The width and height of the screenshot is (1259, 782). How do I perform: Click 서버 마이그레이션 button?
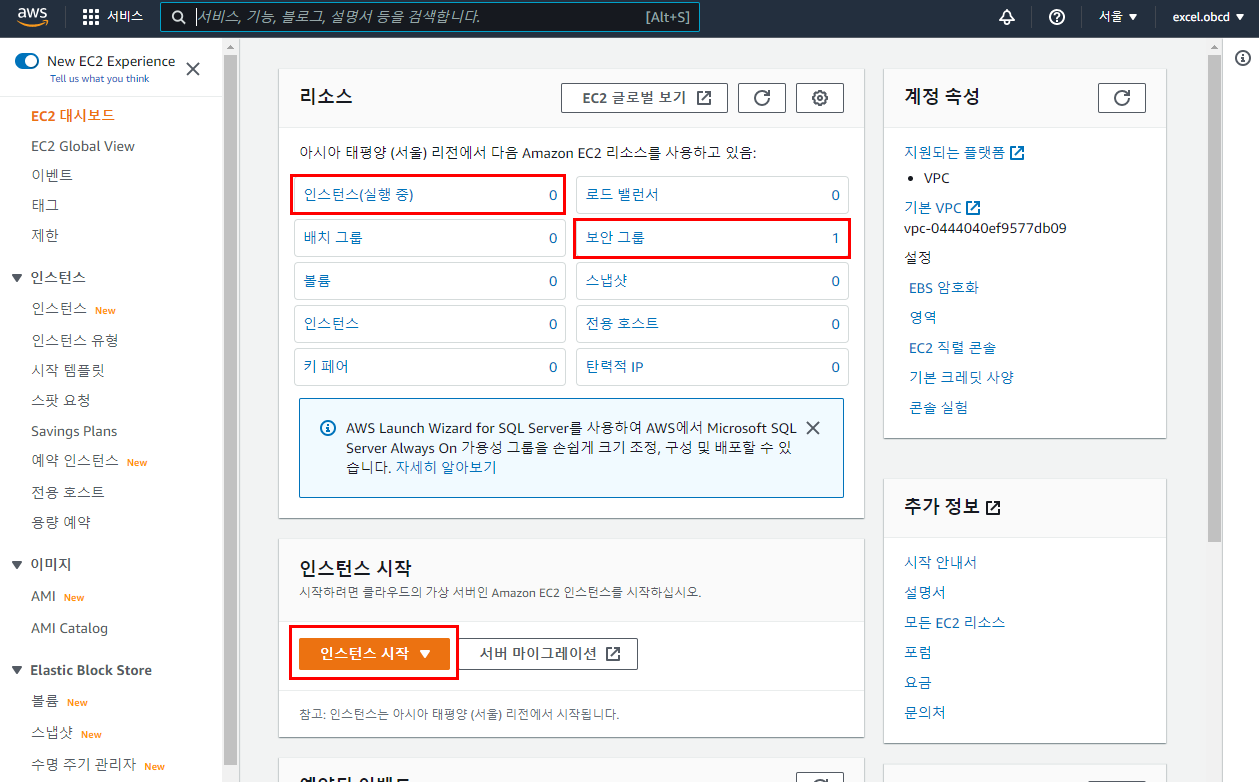pos(551,653)
